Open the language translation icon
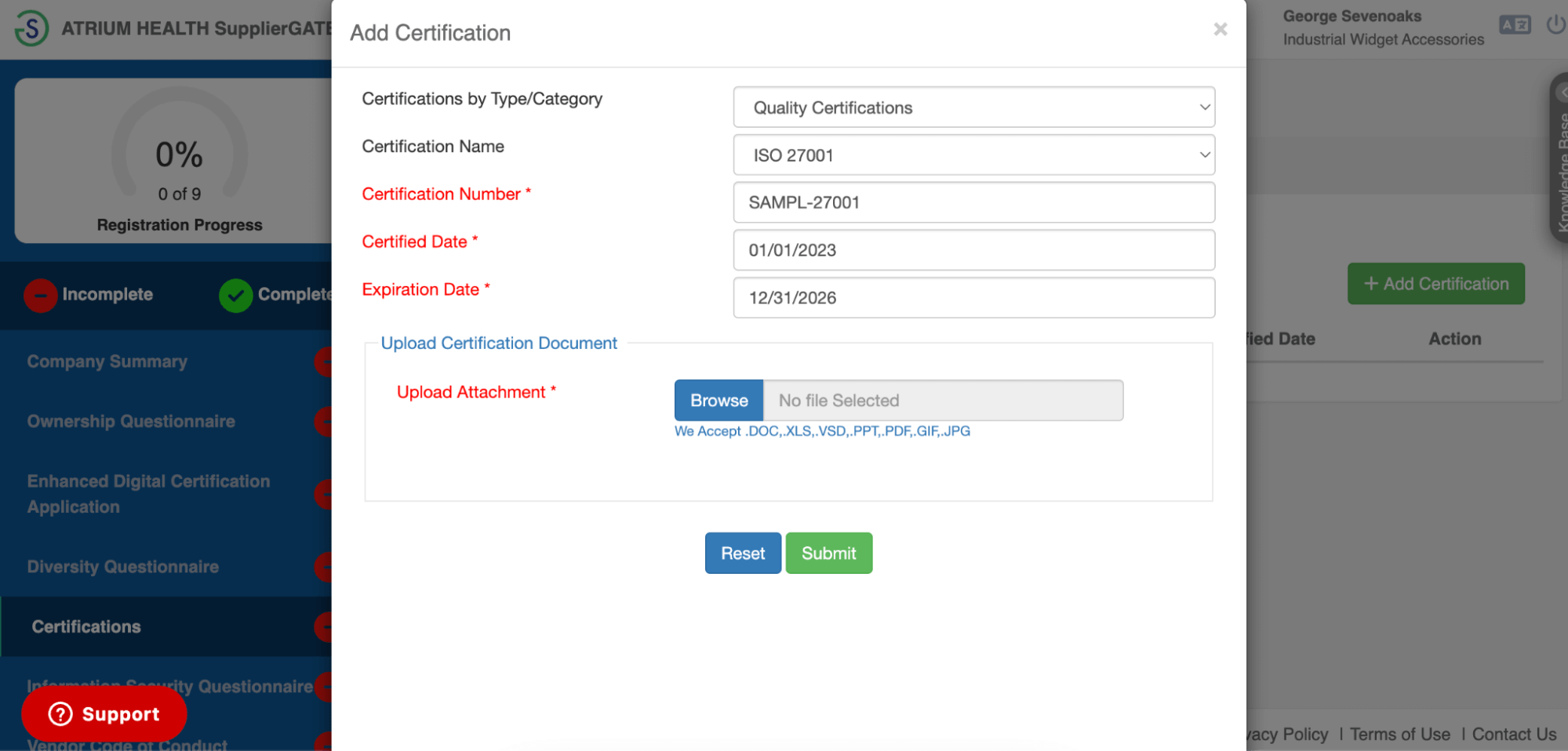 click(1514, 24)
